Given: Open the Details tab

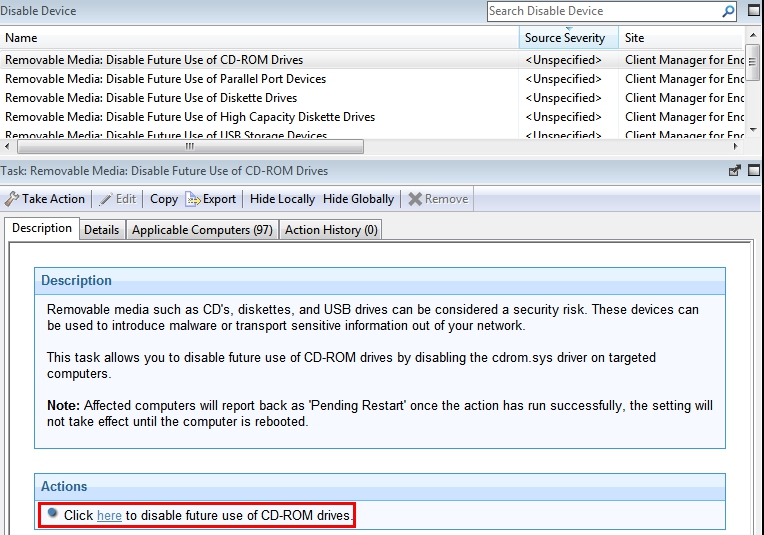Looking at the screenshot, I should point(101,229).
